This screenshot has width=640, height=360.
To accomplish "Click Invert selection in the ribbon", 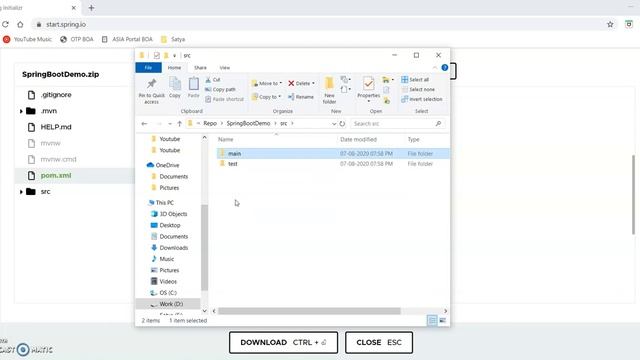I will 422,99.
